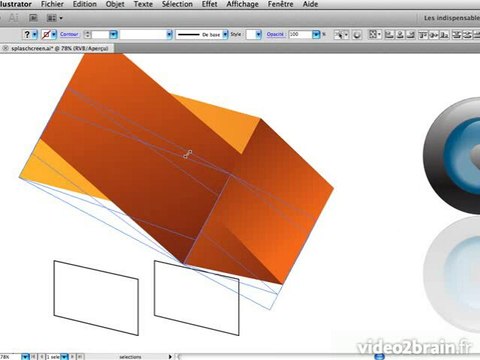Select the blue glossy button artwork

pyautogui.click(x=453, y=156)
